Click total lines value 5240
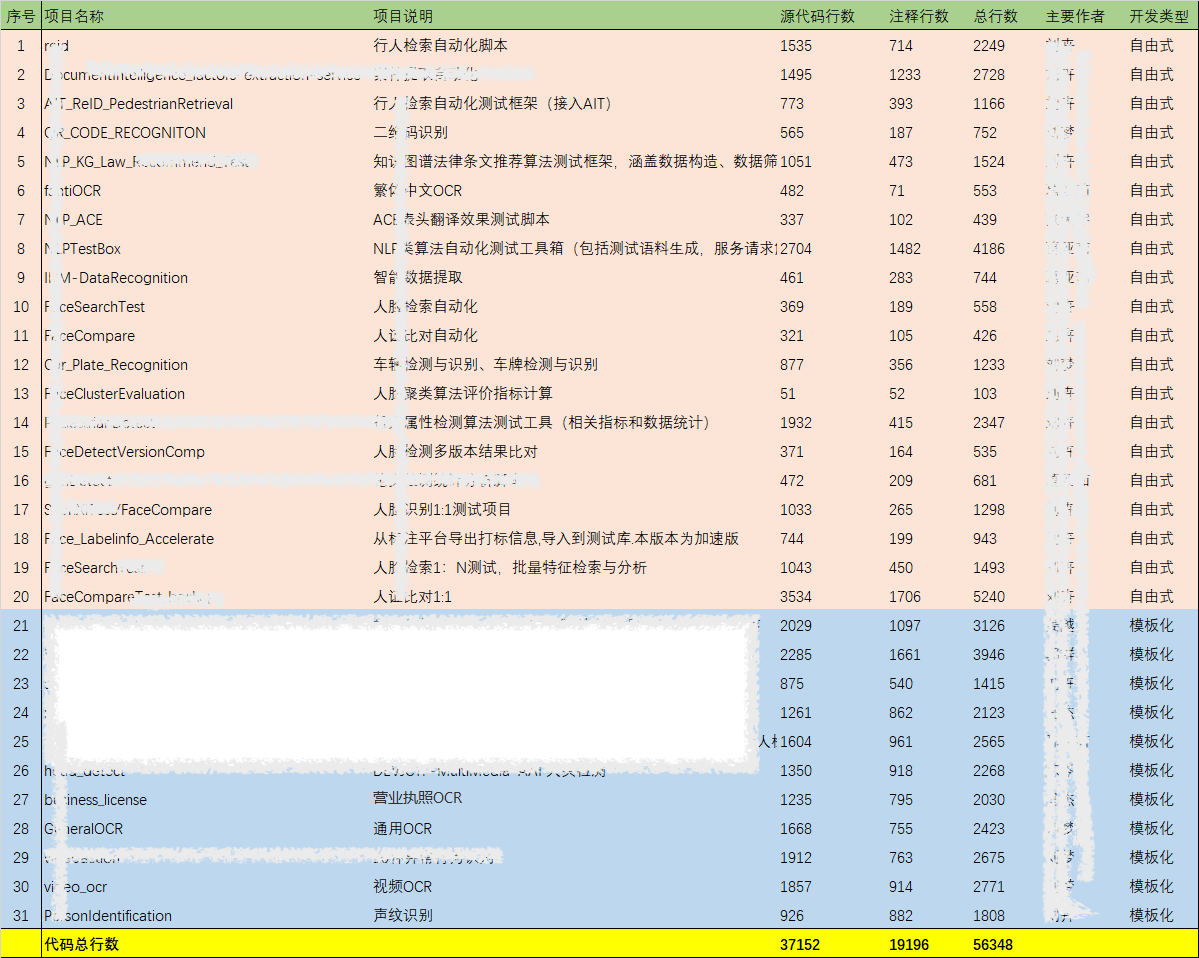The height and width of the screenshot is (958, 1199). click(x=989, y=598)
